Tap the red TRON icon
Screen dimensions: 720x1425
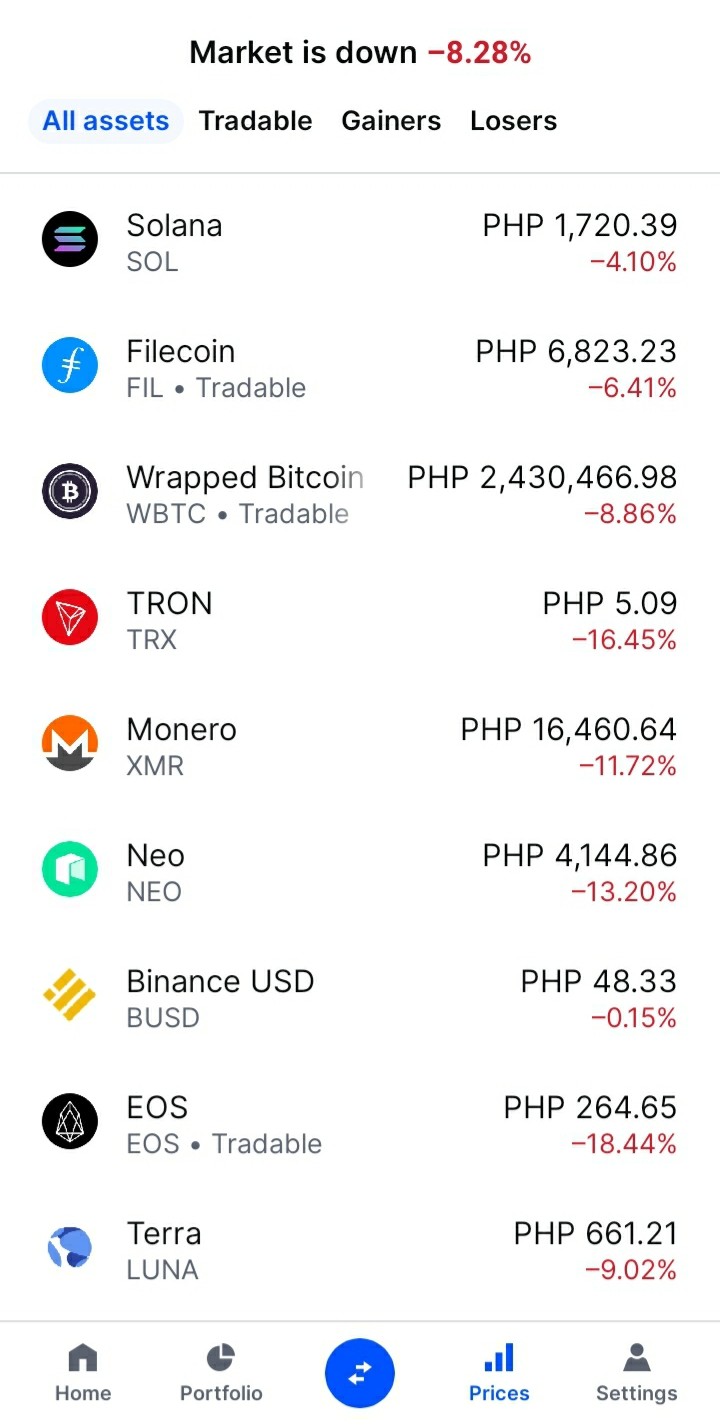tap(70, 617)
